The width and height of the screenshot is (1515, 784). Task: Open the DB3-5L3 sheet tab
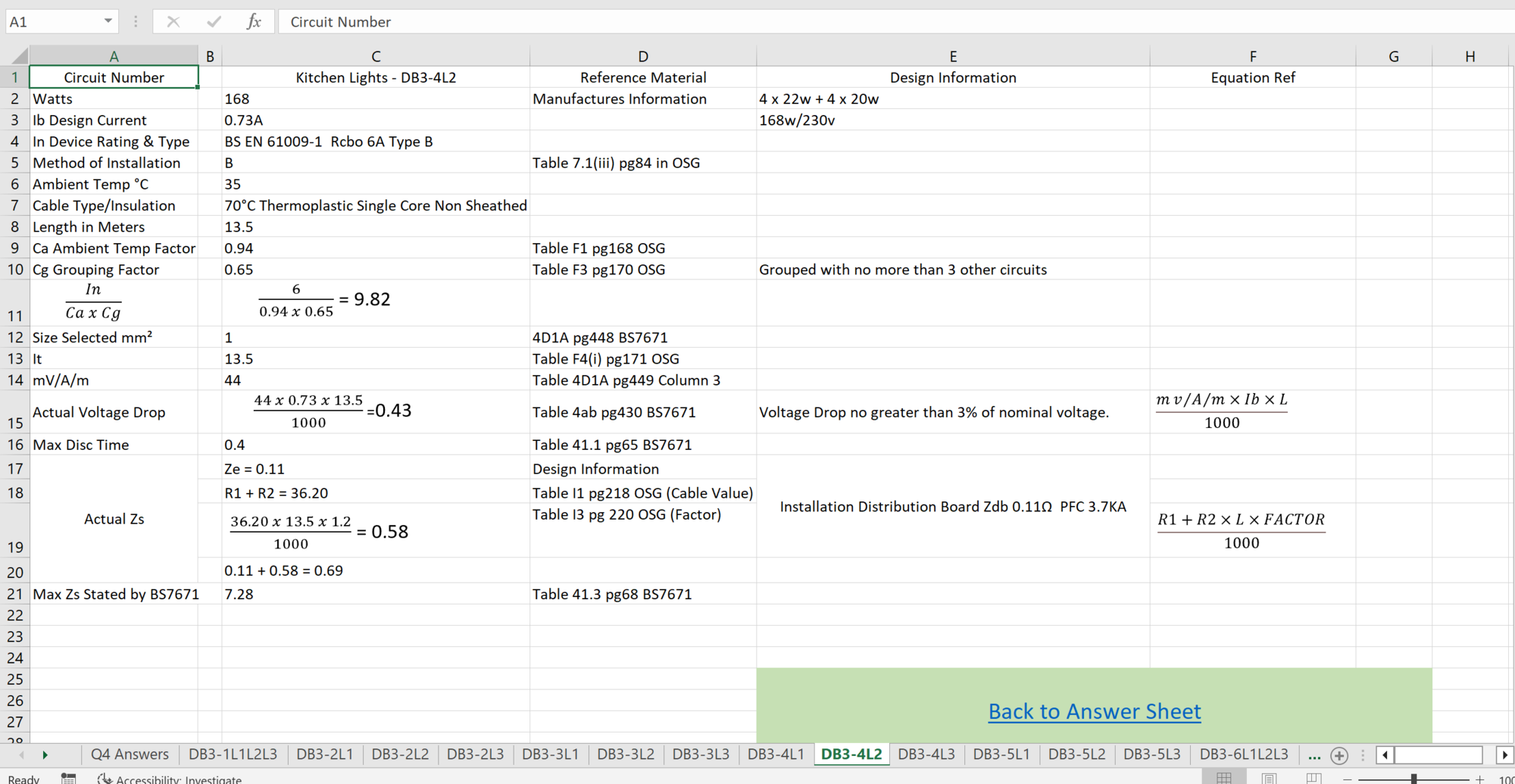[x=1151, y=754]
